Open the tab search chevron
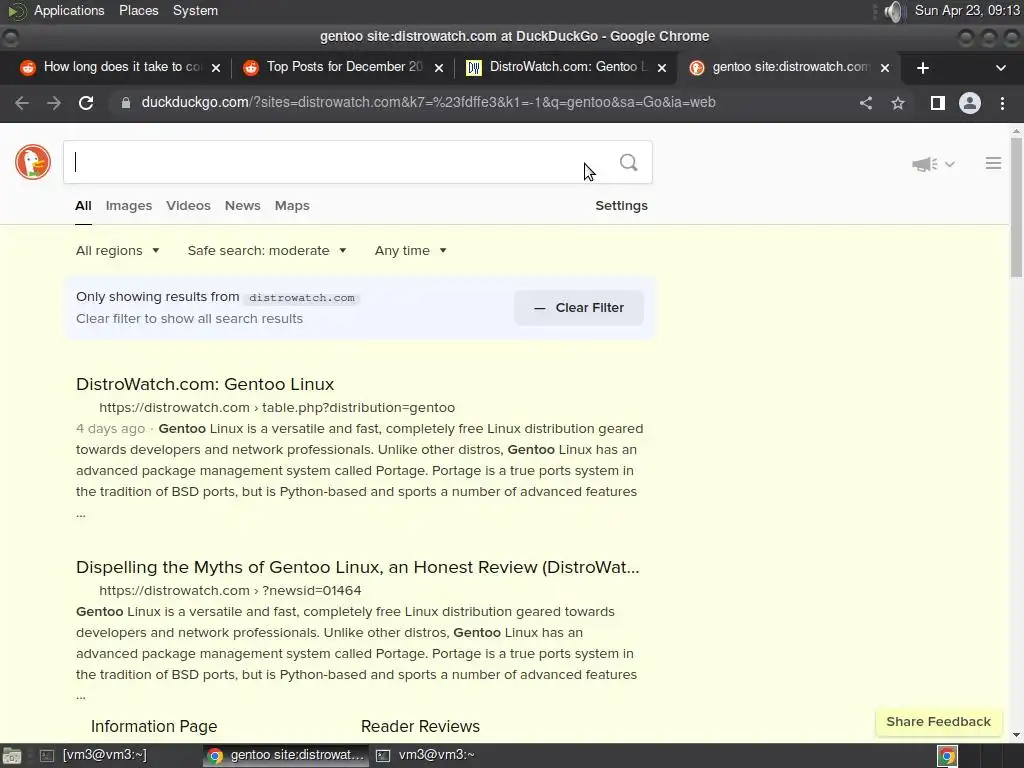 [x=1000, y=68]
